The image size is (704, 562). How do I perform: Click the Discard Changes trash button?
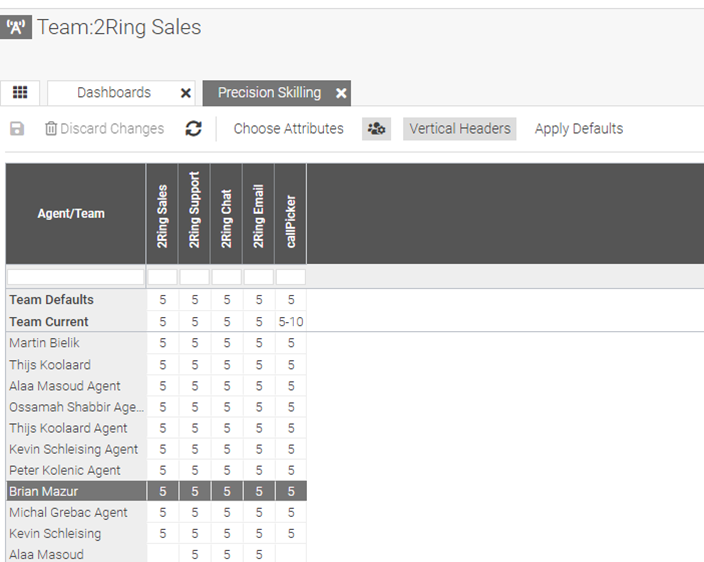[104, 129]
